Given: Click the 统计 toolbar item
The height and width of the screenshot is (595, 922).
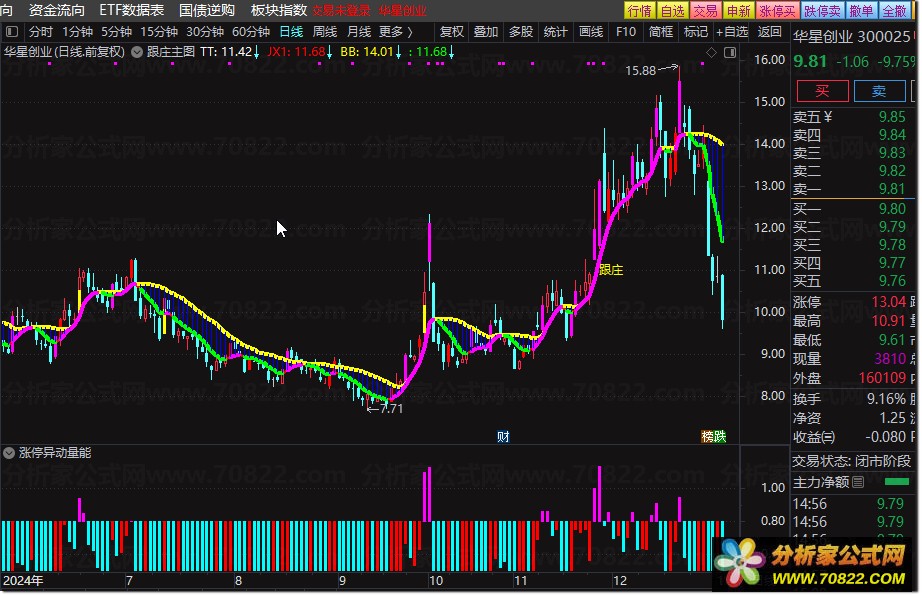Looking at the screenshot, I should (555, 32).
